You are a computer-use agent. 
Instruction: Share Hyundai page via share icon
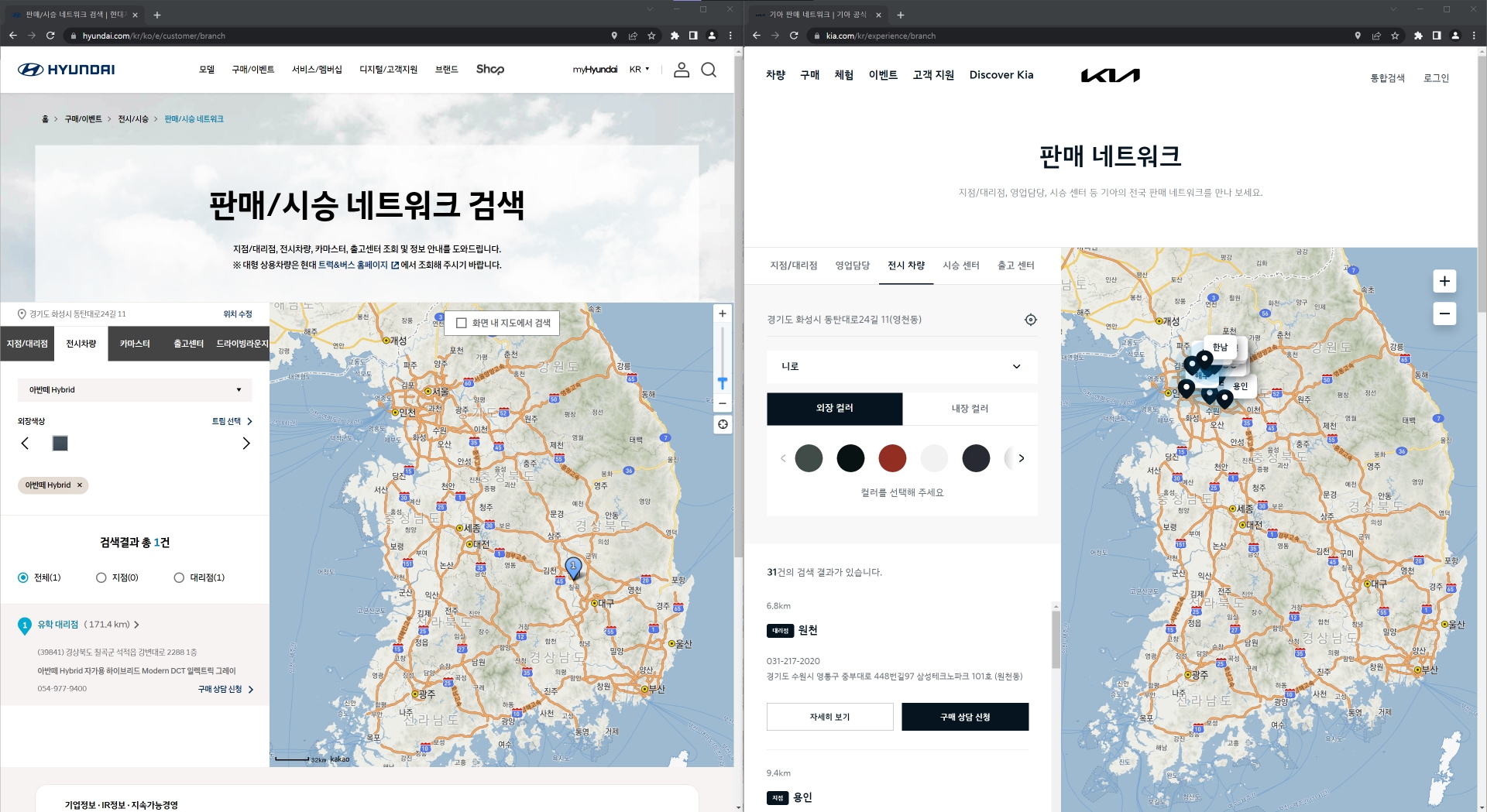point(633,36)
